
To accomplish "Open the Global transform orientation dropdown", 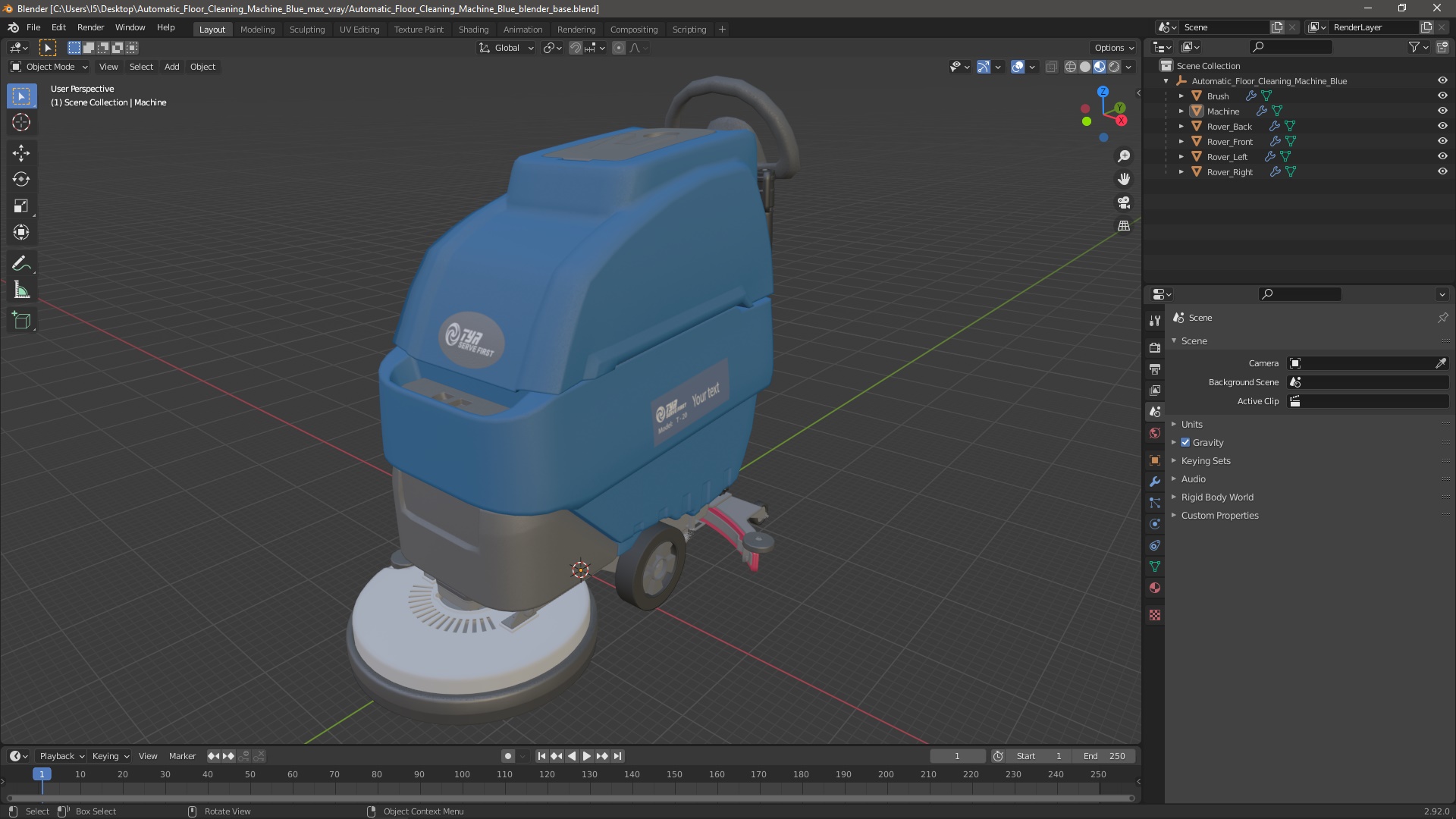I will click(506, 48).
